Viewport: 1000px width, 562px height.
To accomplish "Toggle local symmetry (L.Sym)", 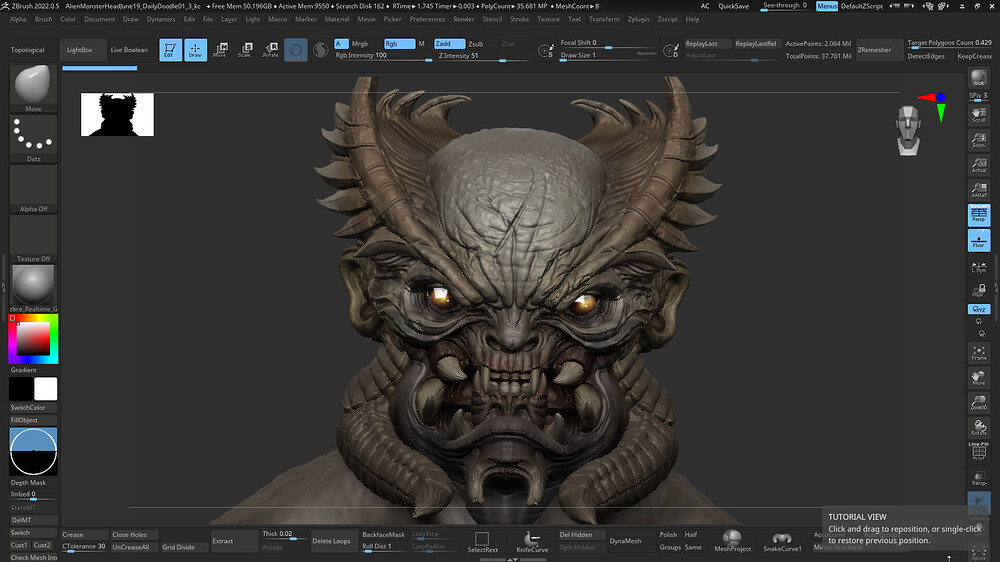I will click(978, 268).
